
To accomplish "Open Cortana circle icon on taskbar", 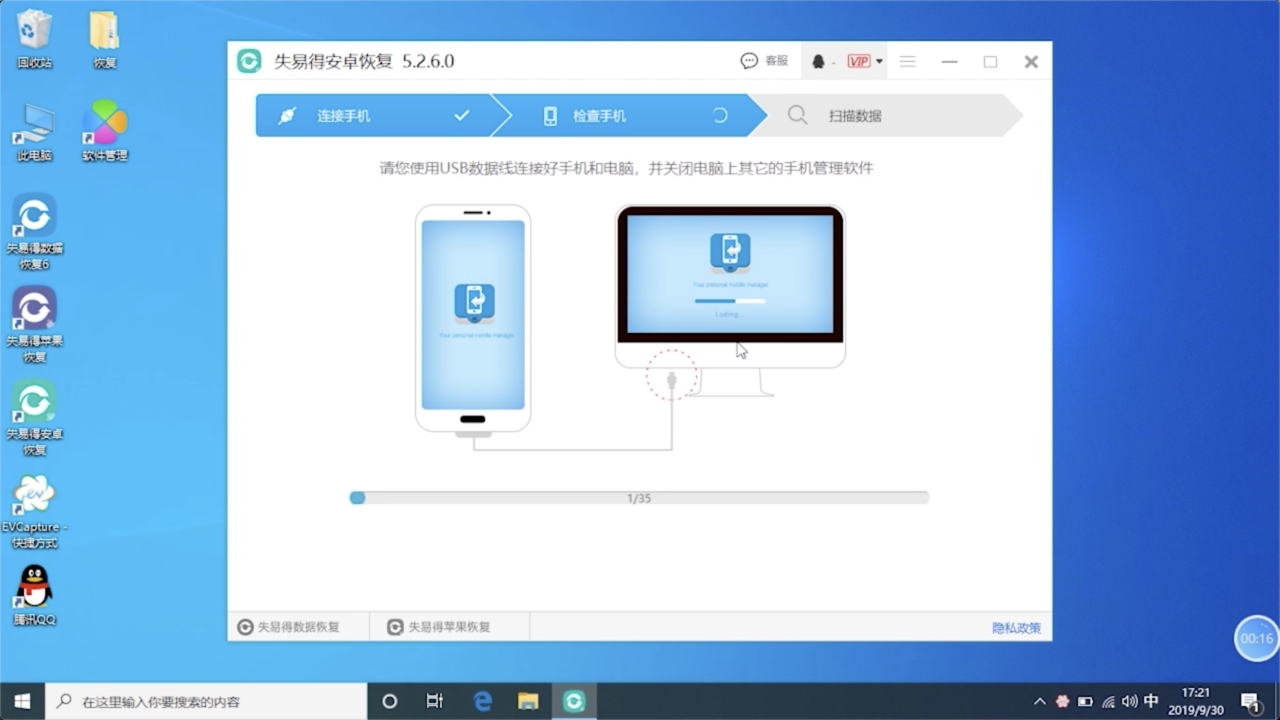I will click(390, 701).
